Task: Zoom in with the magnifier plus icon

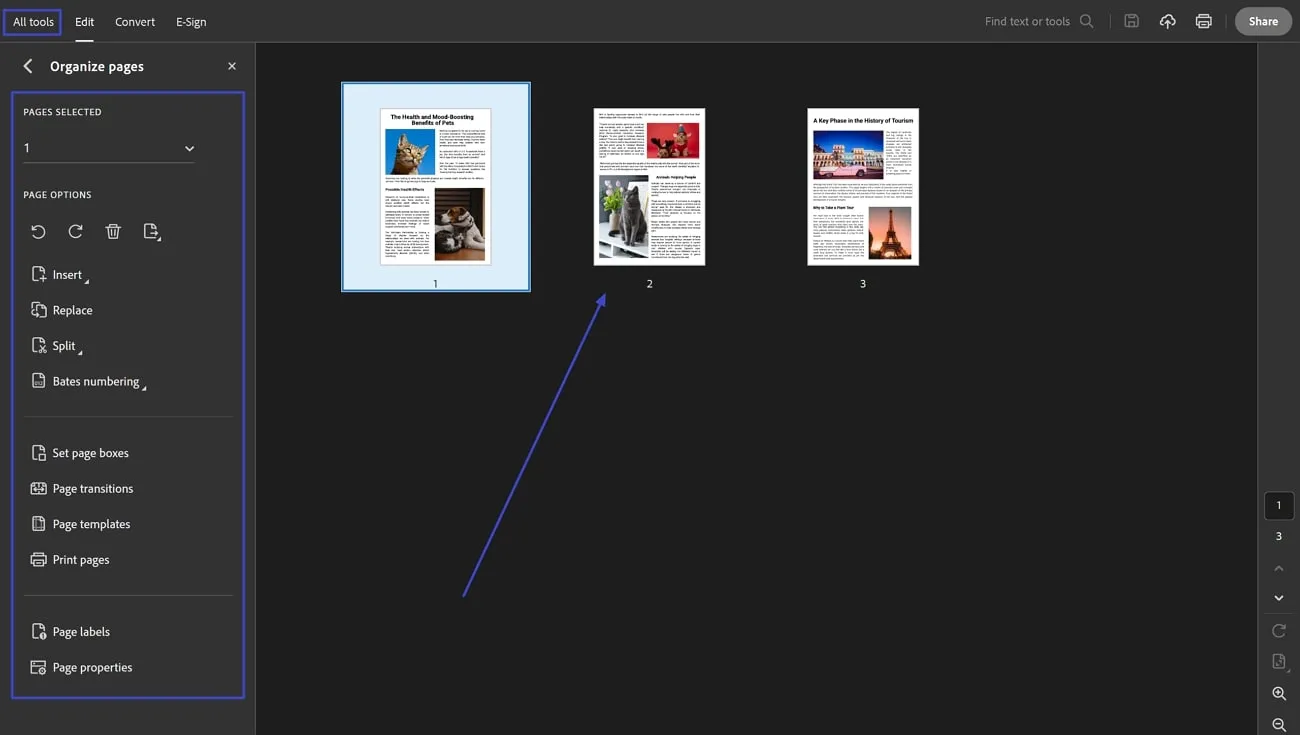Action: click(1279, 693)
